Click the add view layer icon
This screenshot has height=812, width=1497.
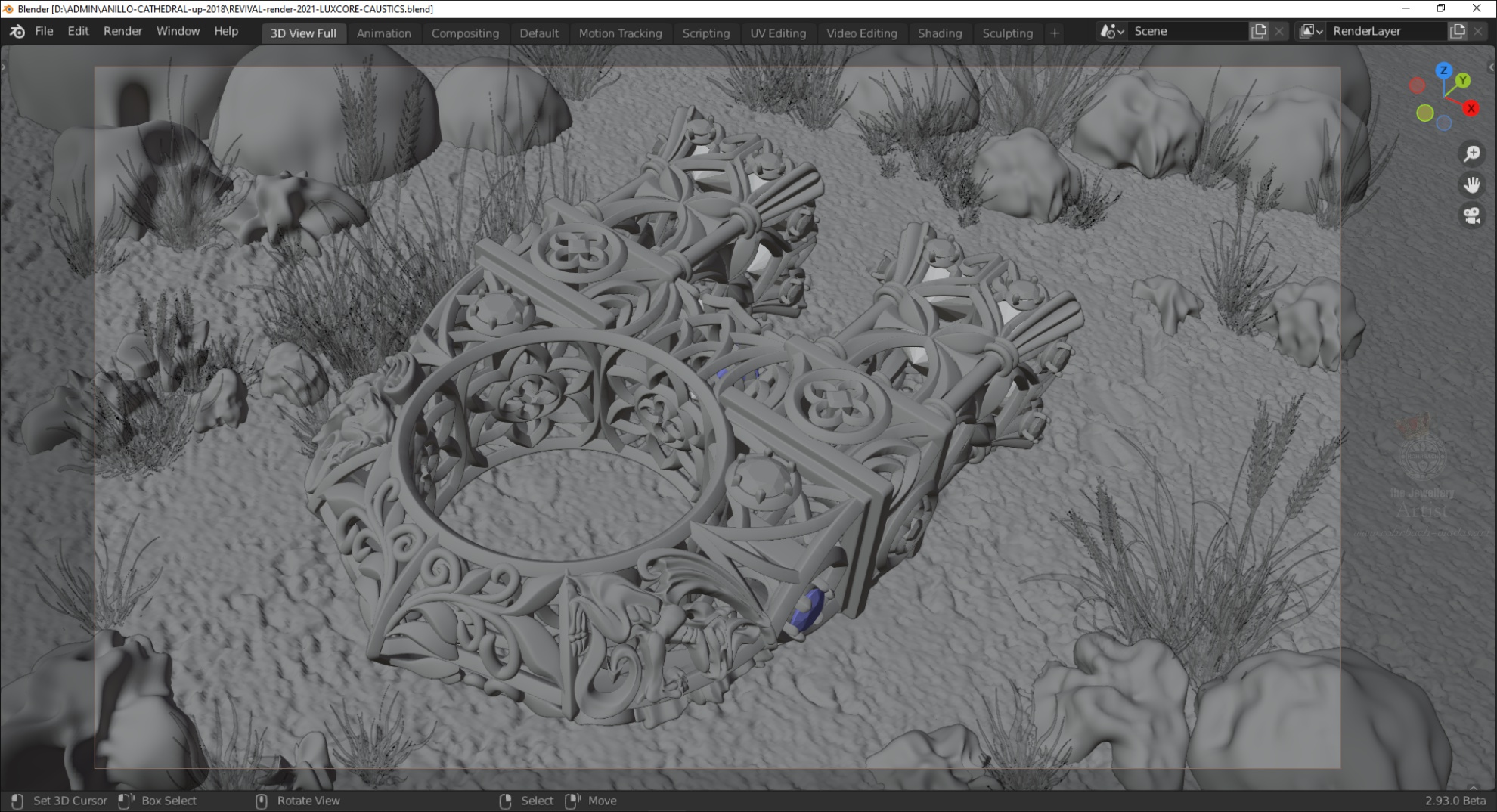tap(1457, 31)
